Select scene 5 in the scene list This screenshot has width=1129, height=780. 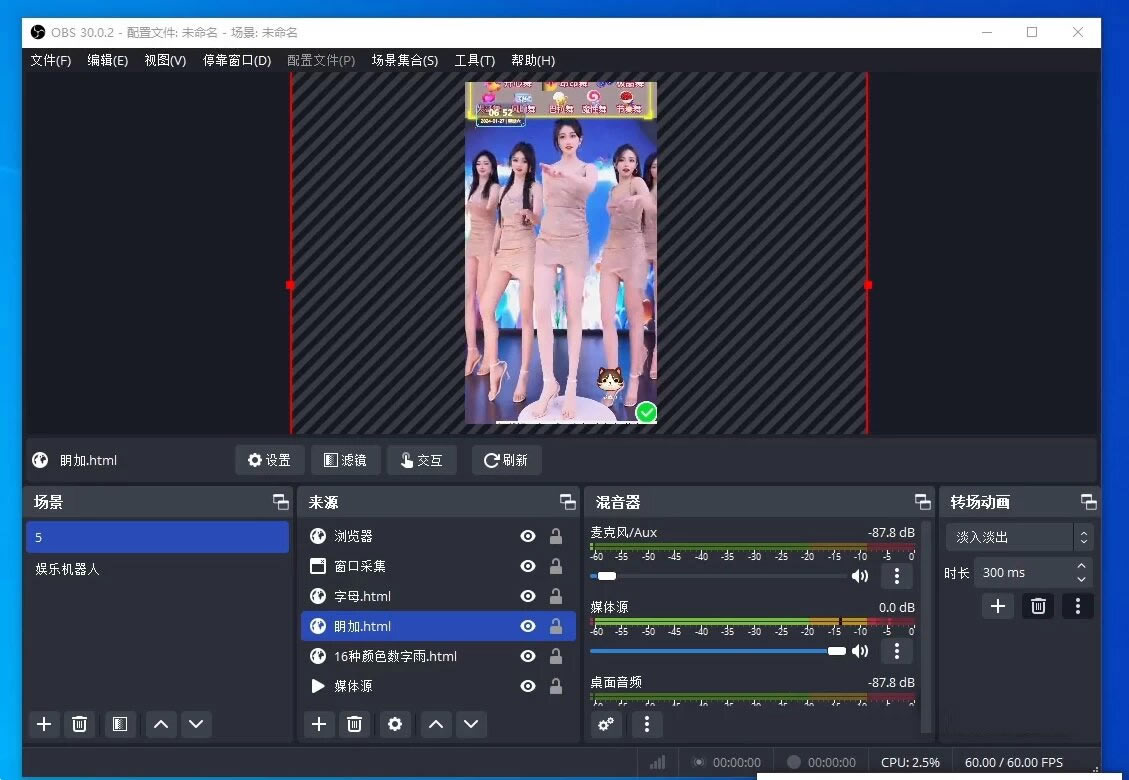tap(157, 537)
